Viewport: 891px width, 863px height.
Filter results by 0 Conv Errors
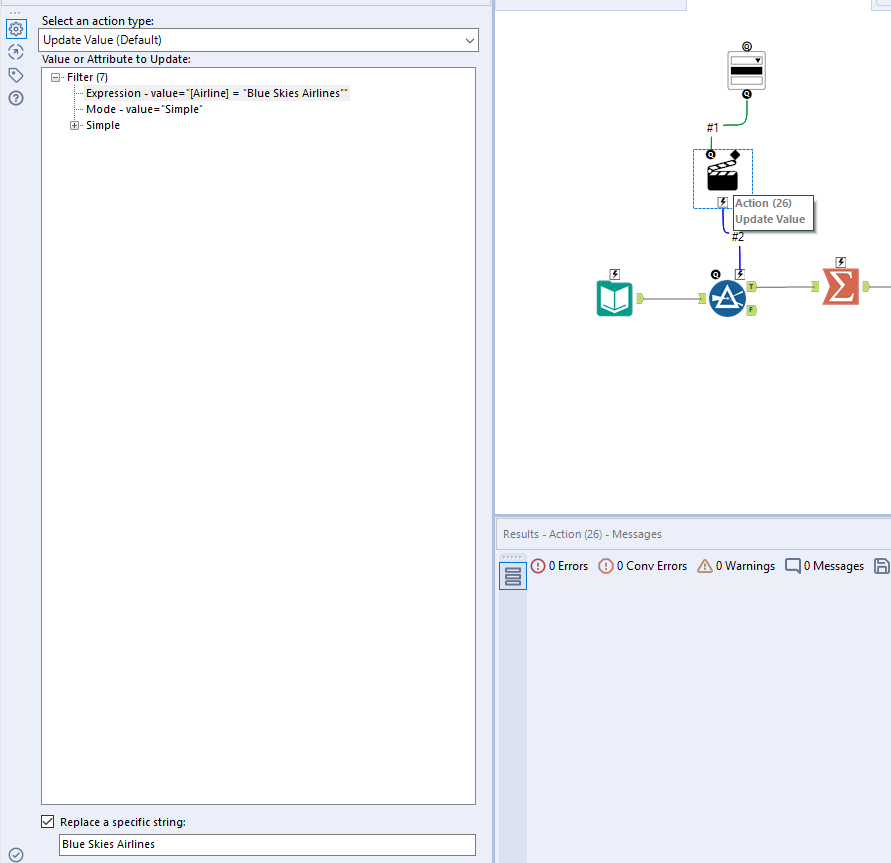643,566
